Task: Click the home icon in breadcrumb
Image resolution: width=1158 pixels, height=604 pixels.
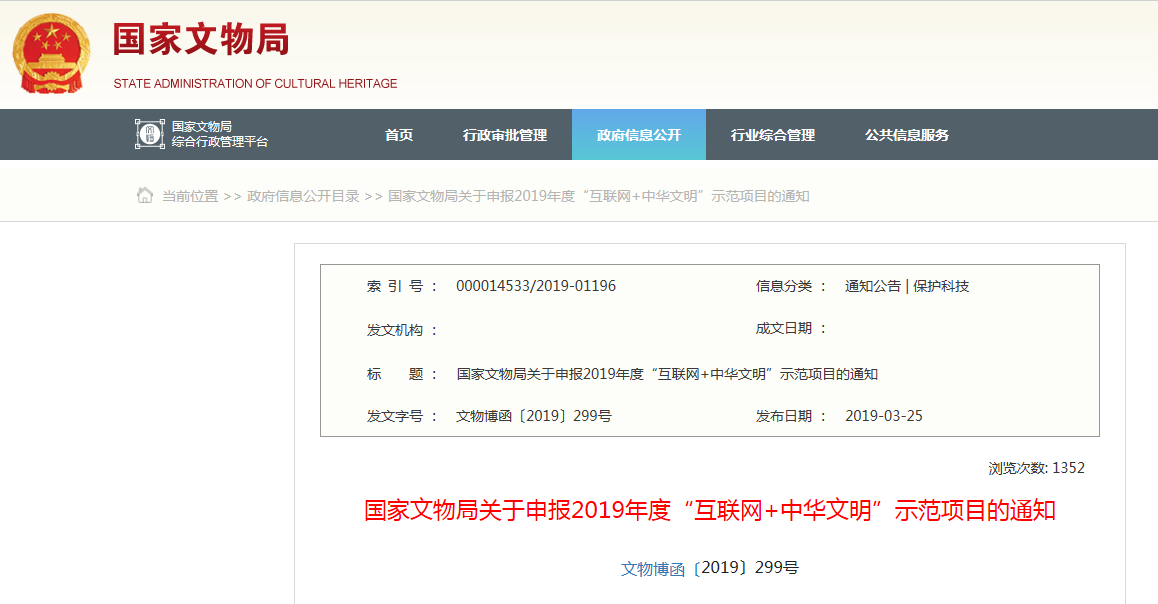Action: pyautogui.click(x=145, y=195)
